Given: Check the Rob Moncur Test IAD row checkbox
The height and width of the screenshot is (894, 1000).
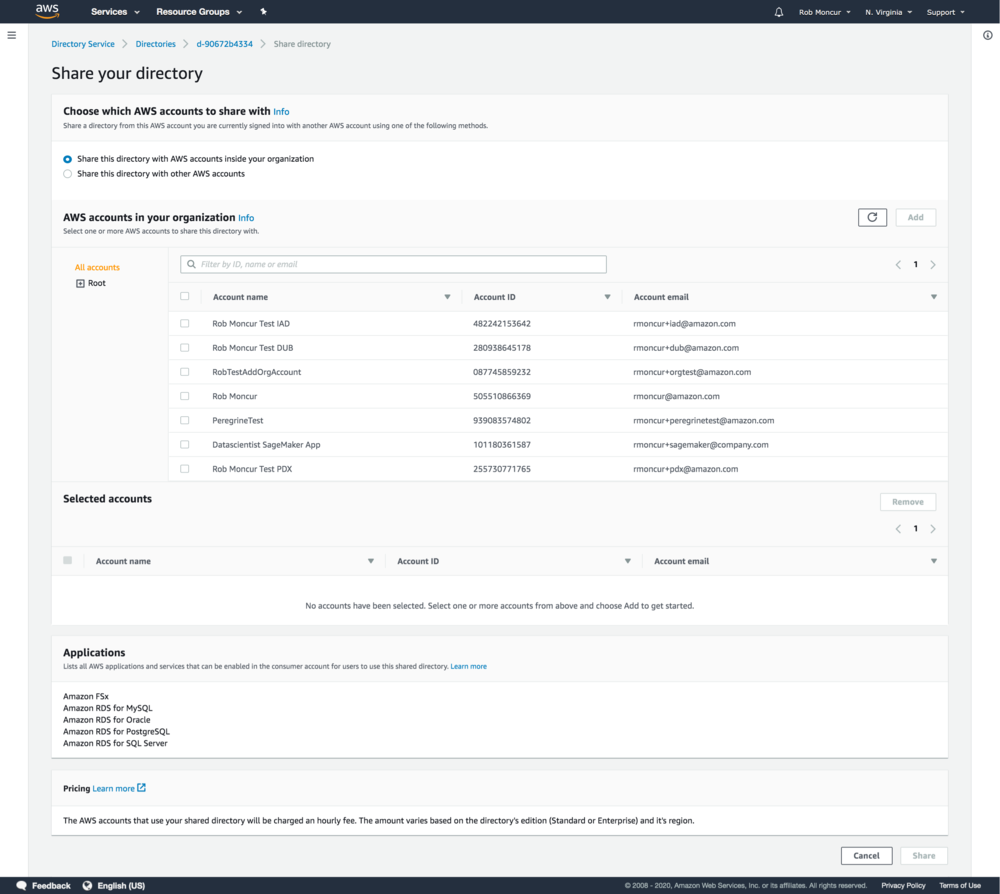Looking at the screenshot, I should [x=184, y=323].
